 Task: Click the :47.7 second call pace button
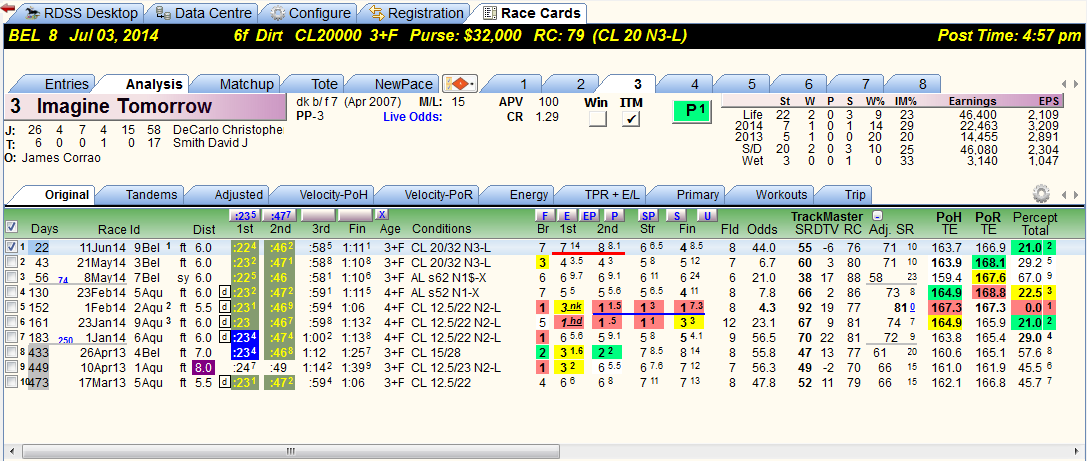(x=281, y=215)
